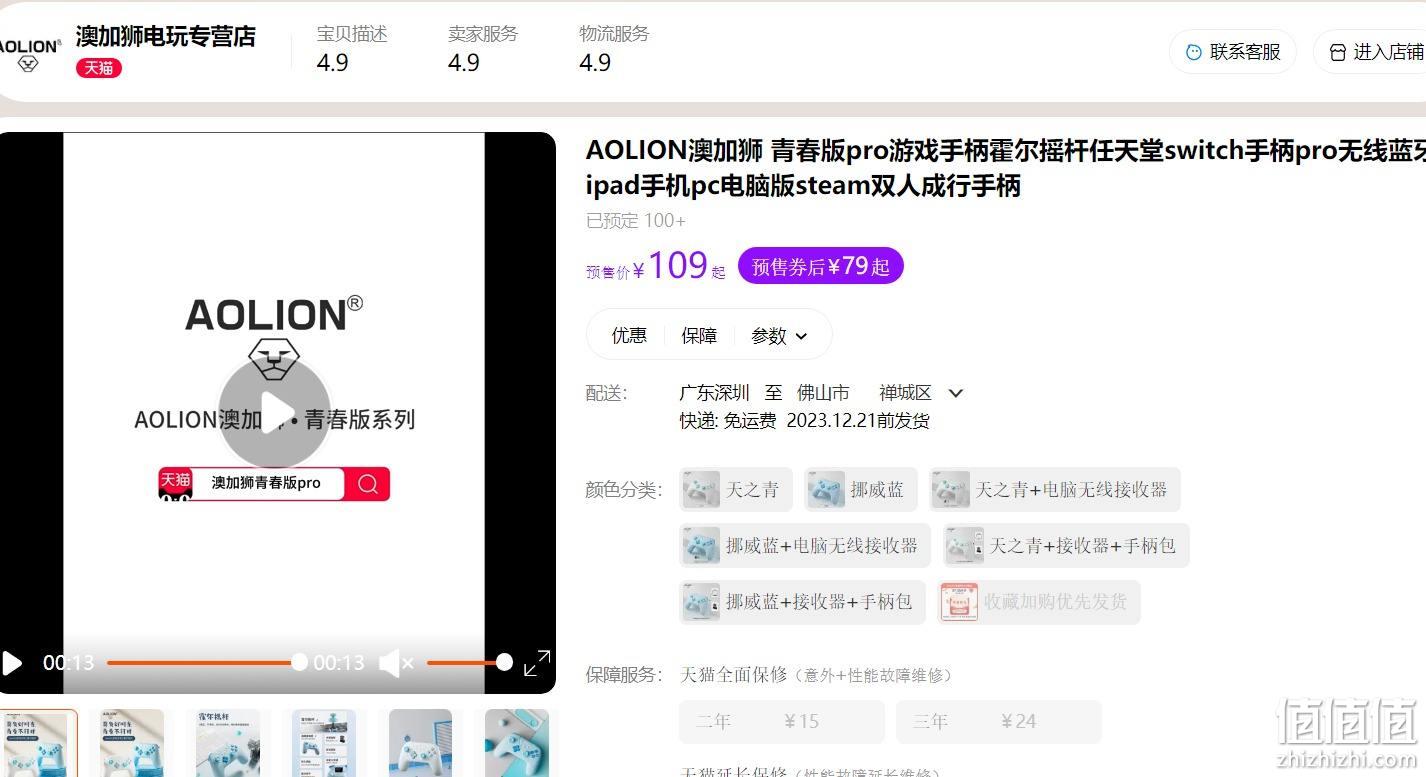The width and height of the screenshot is (1426, 777).
Task: Open fifth thumbnail with white controller
Action: pyautogui.click(x=420, y=743)
